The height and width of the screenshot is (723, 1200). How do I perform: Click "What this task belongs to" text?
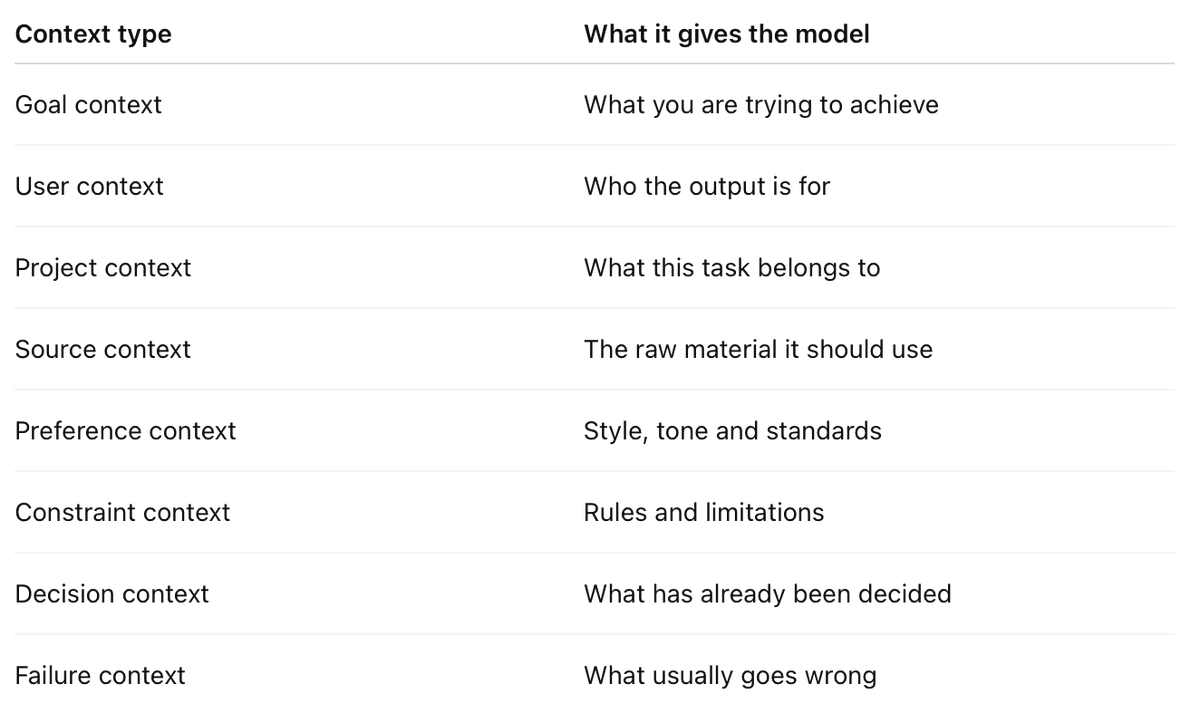[732, 268]
